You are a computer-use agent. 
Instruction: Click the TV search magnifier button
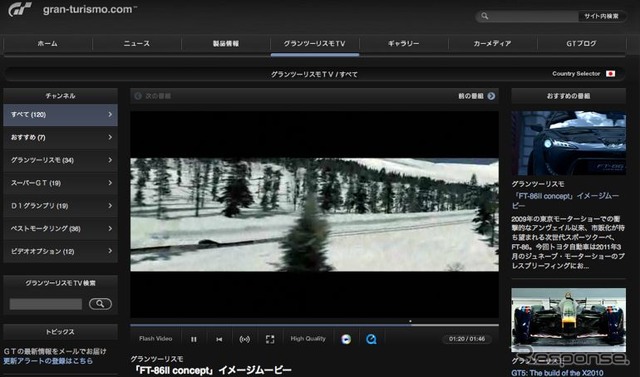click(x=100, y=304)
